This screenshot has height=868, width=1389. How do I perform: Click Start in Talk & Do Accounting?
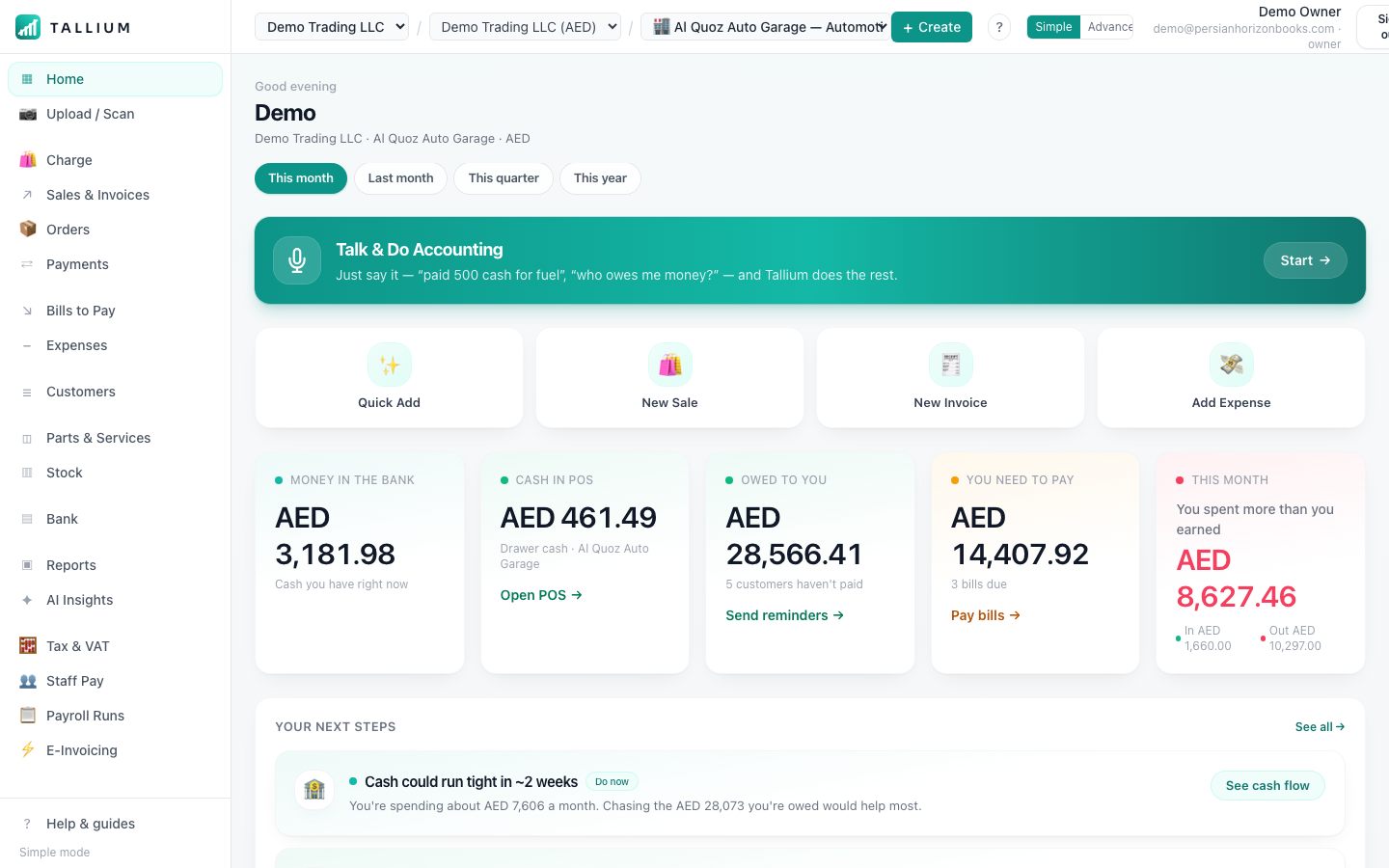tap(1305, 260)
